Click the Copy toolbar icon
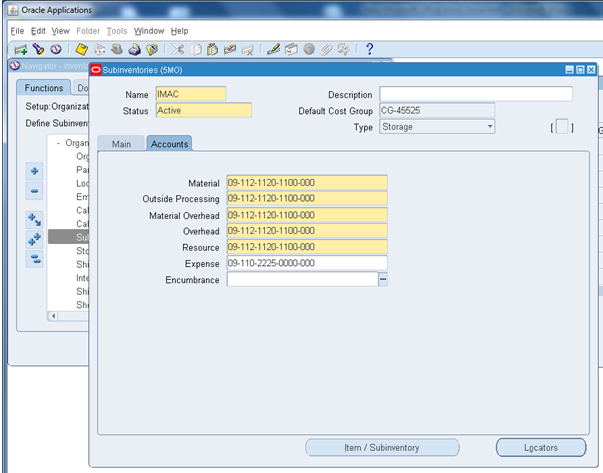This screenshot has height=473, width=603. coord(196,49)
